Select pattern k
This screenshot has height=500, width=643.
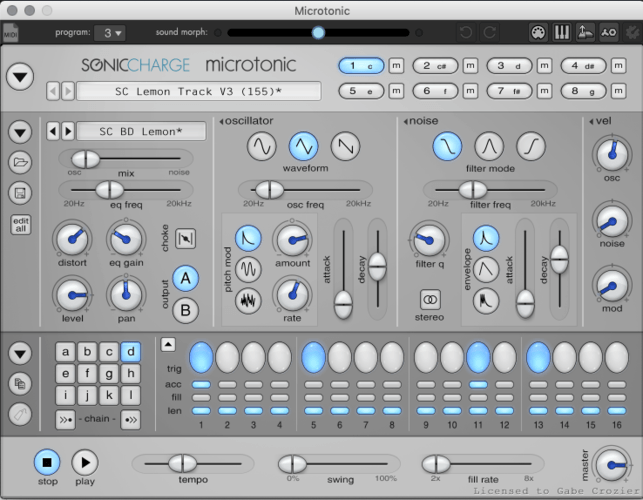click(x=109, y=395)
